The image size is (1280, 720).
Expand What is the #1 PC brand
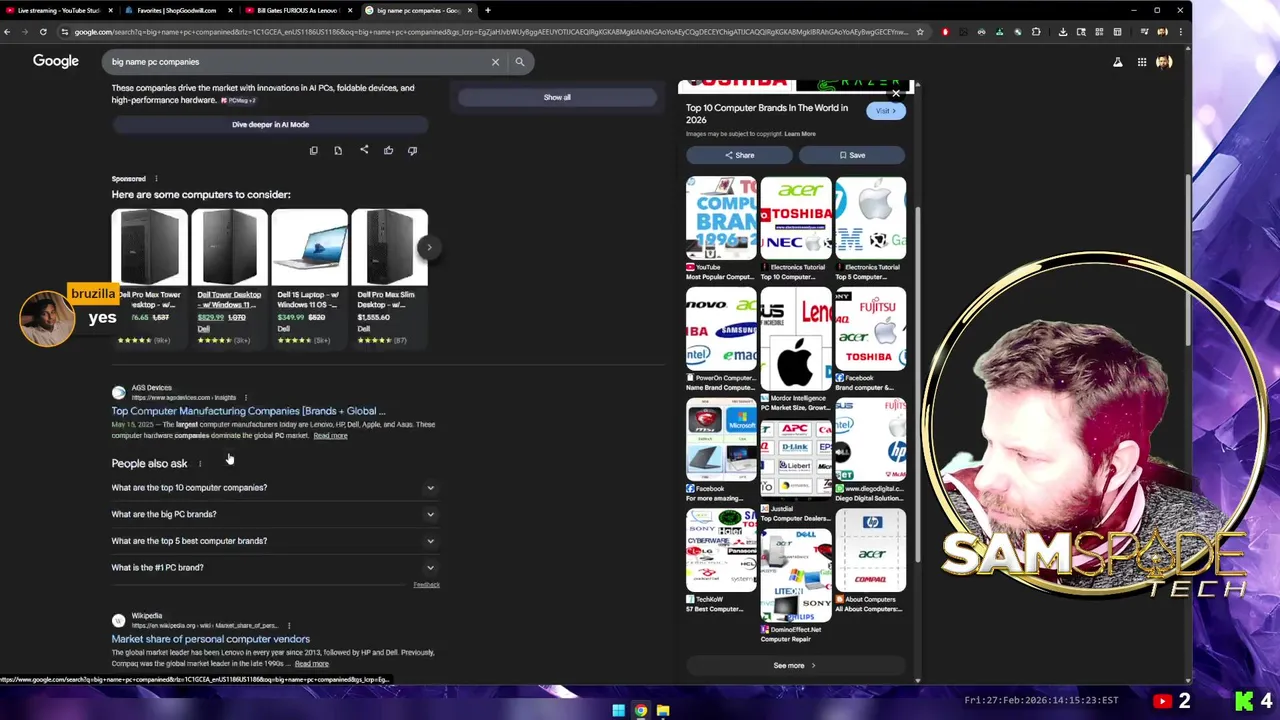point(275,568)
